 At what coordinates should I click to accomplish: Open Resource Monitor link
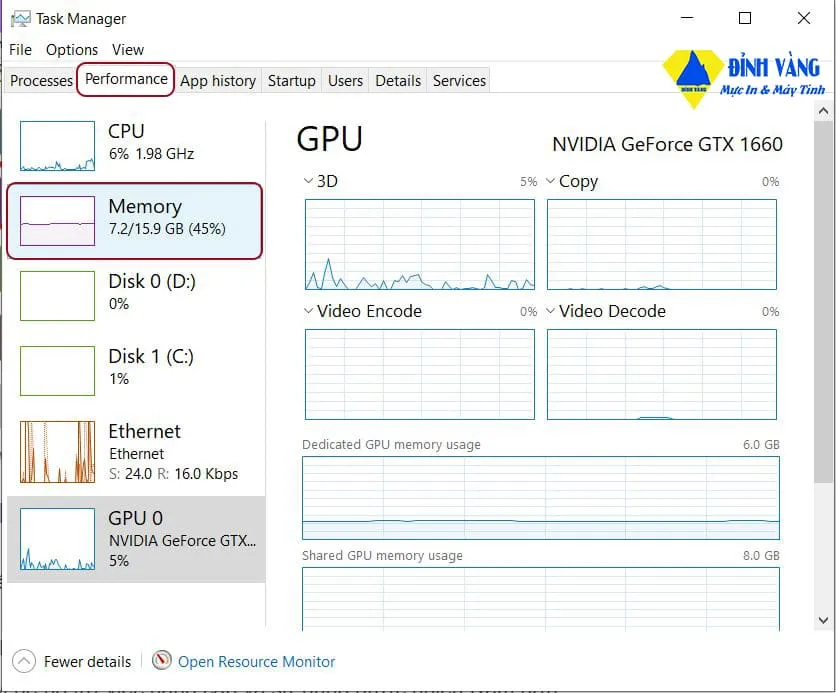click(x=256, y=661)
